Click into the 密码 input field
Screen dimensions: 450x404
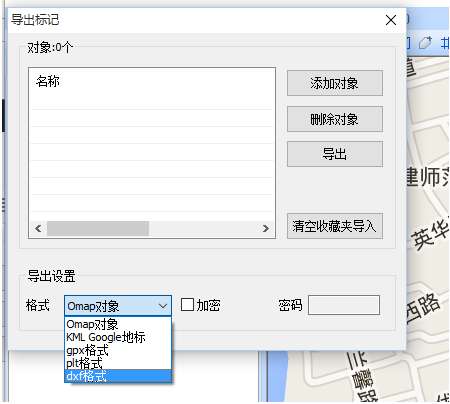pyautogui.click(x=344, y=305)
